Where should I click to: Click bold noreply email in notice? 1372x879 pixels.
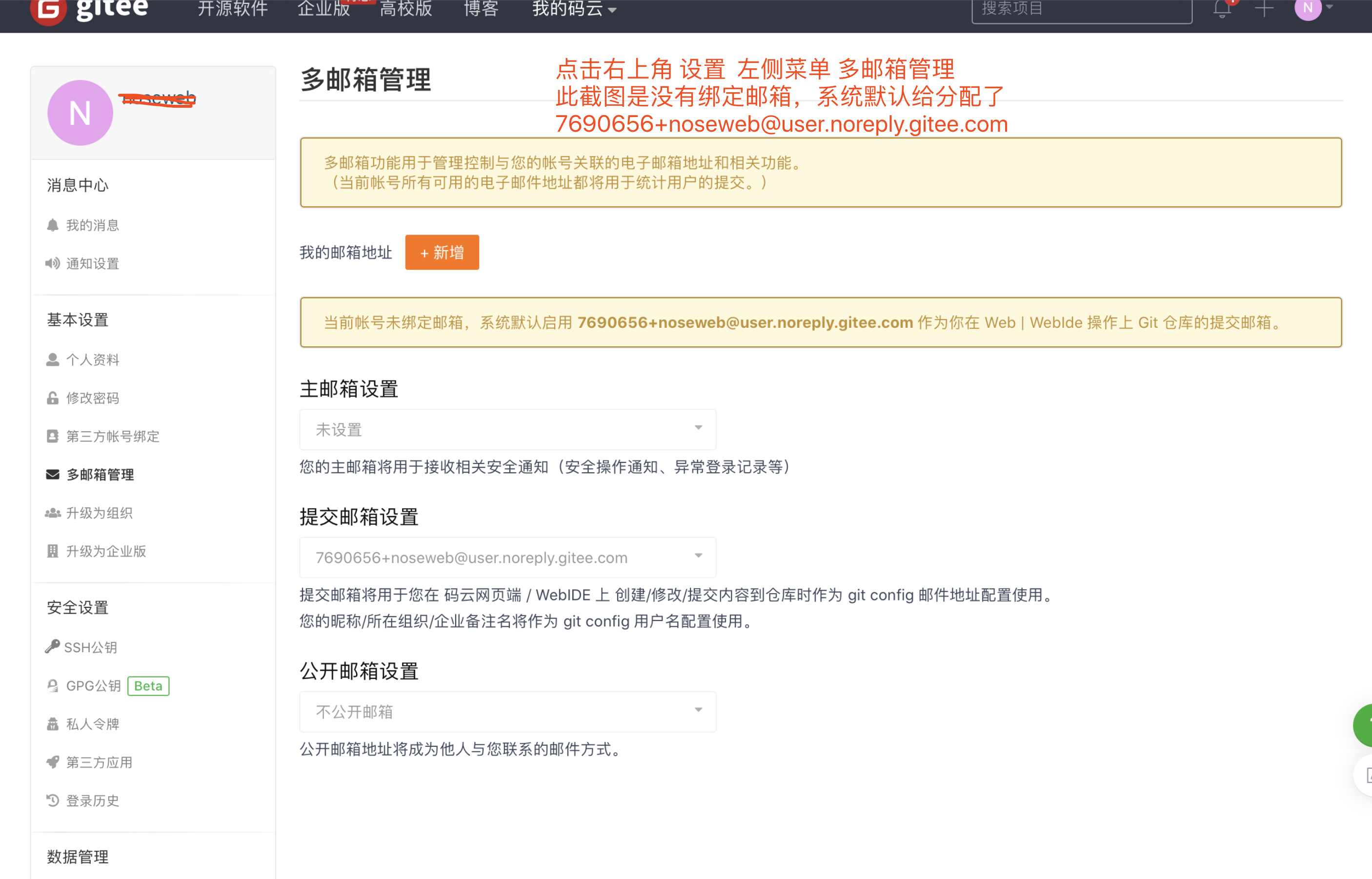click(745, 322)
